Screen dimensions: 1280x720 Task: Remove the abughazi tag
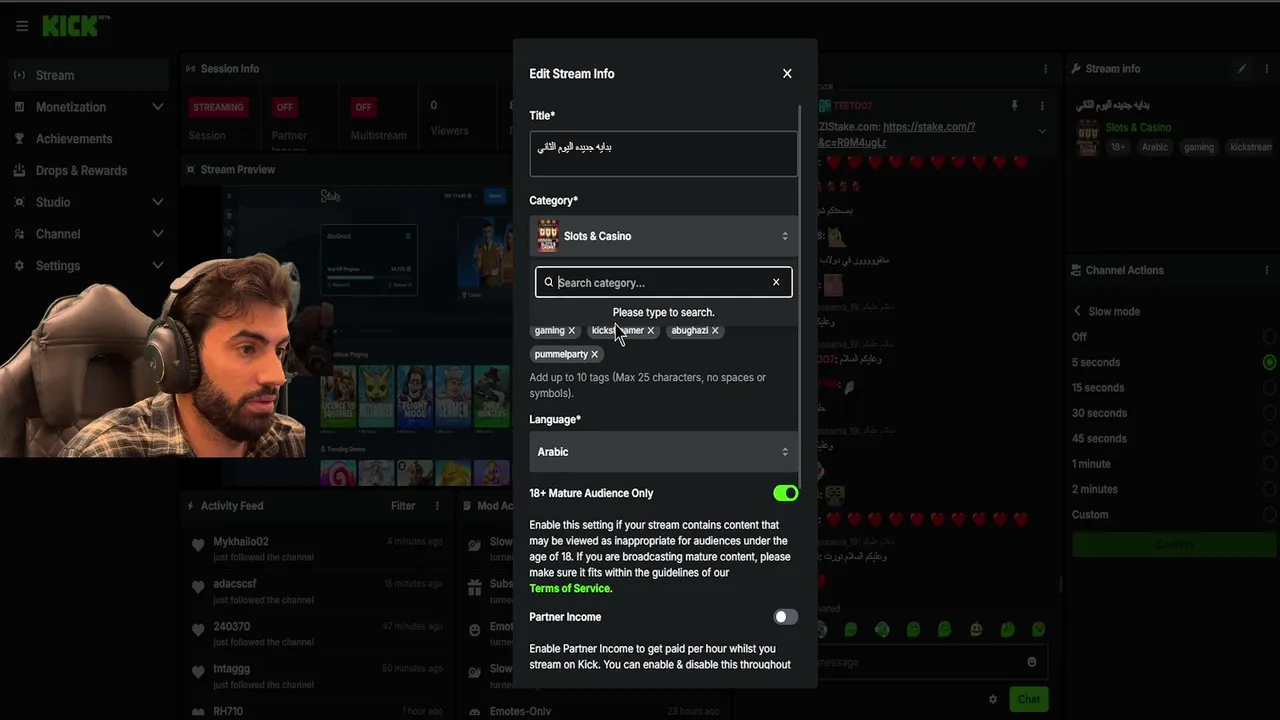pos(715,330)
